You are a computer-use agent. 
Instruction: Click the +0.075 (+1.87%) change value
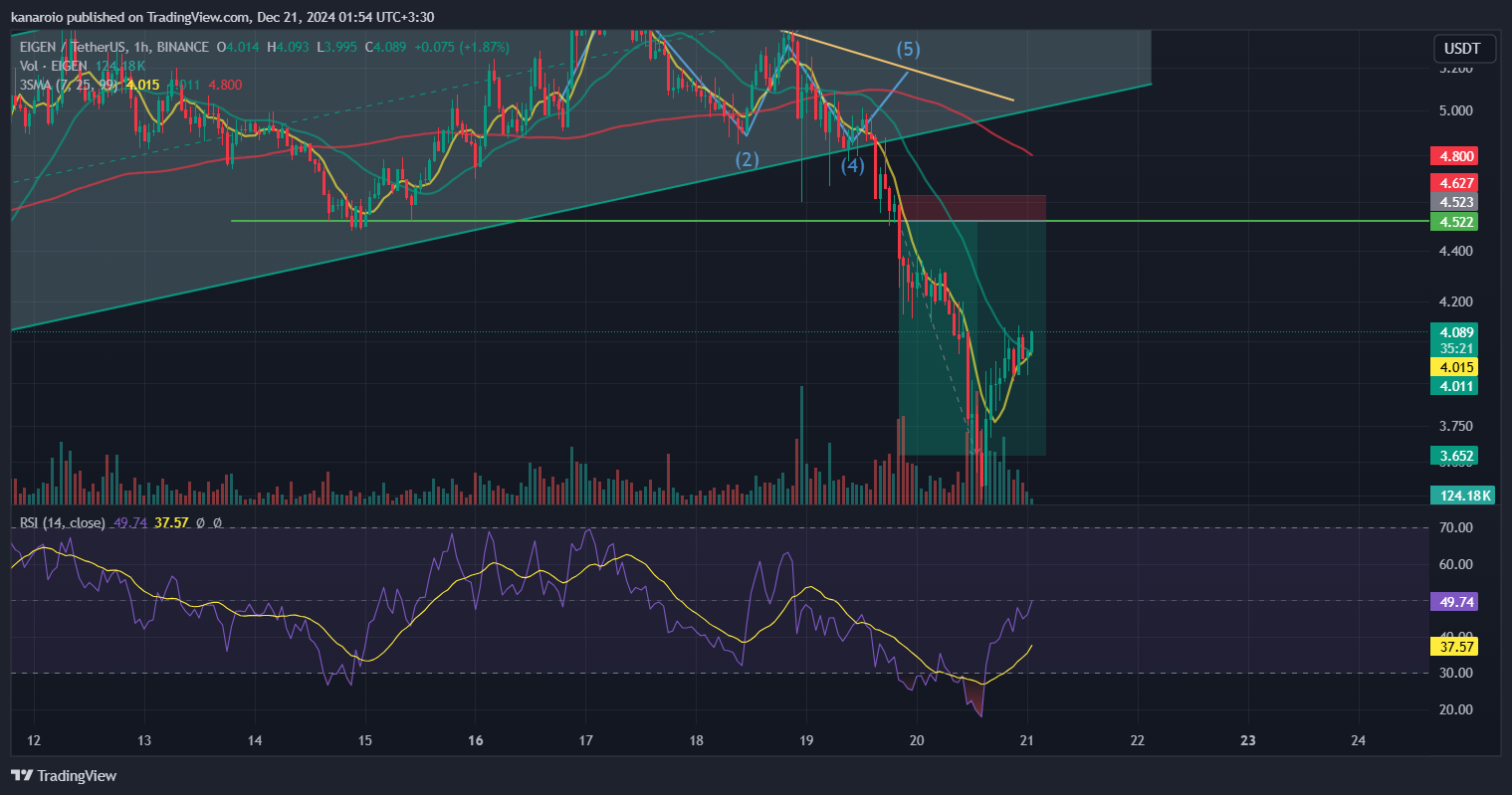tap(462, 47)
